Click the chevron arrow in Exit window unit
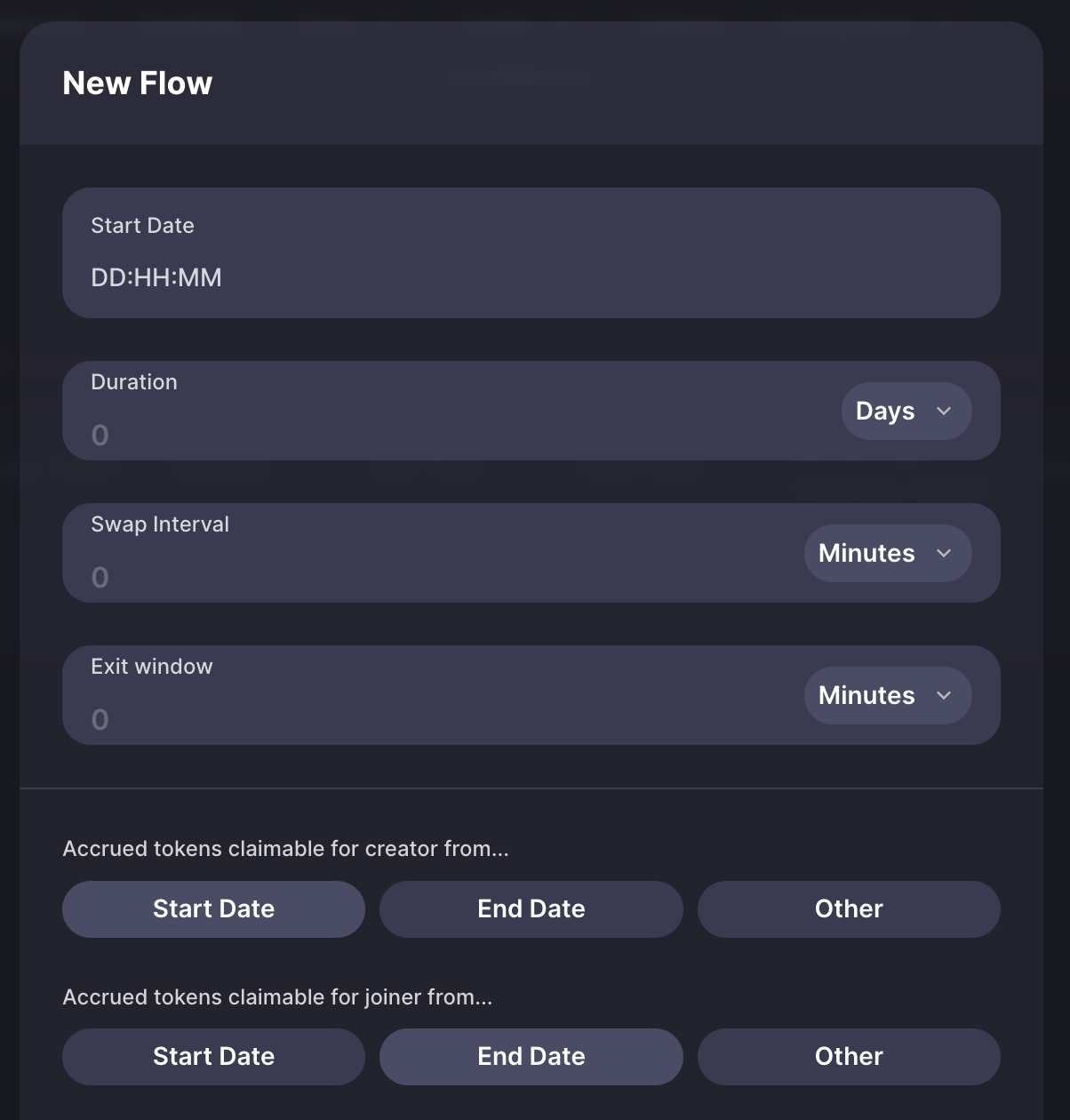 (x=944, y=695)
